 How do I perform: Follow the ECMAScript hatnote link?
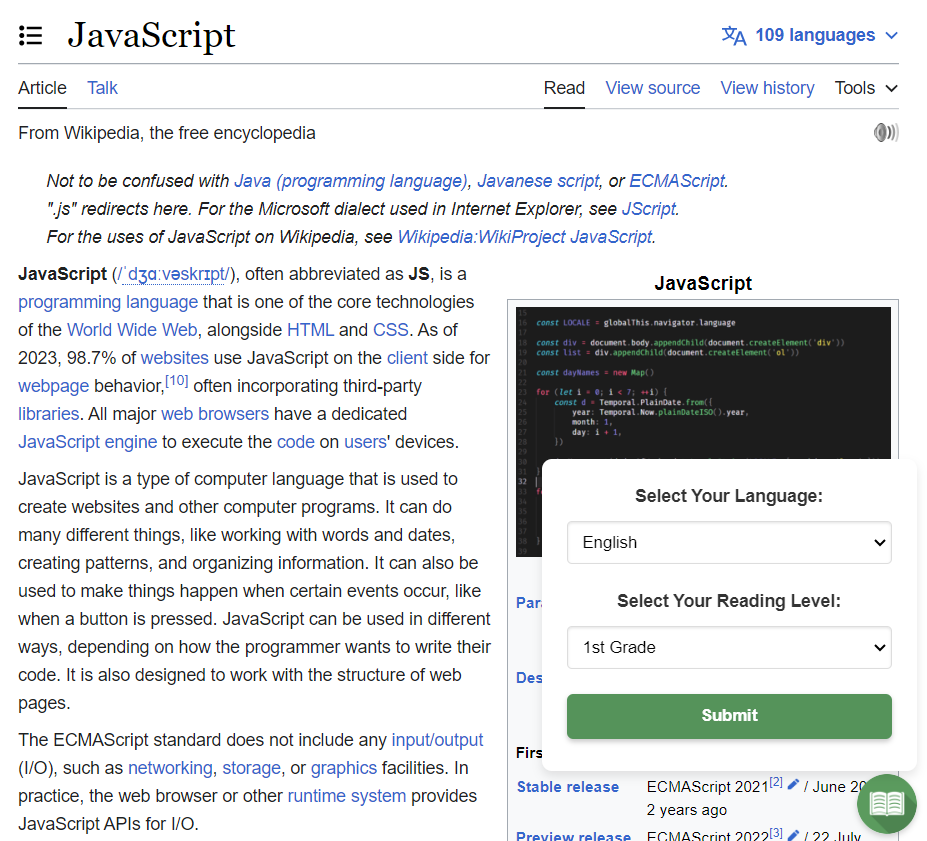(x=677, y=181)
